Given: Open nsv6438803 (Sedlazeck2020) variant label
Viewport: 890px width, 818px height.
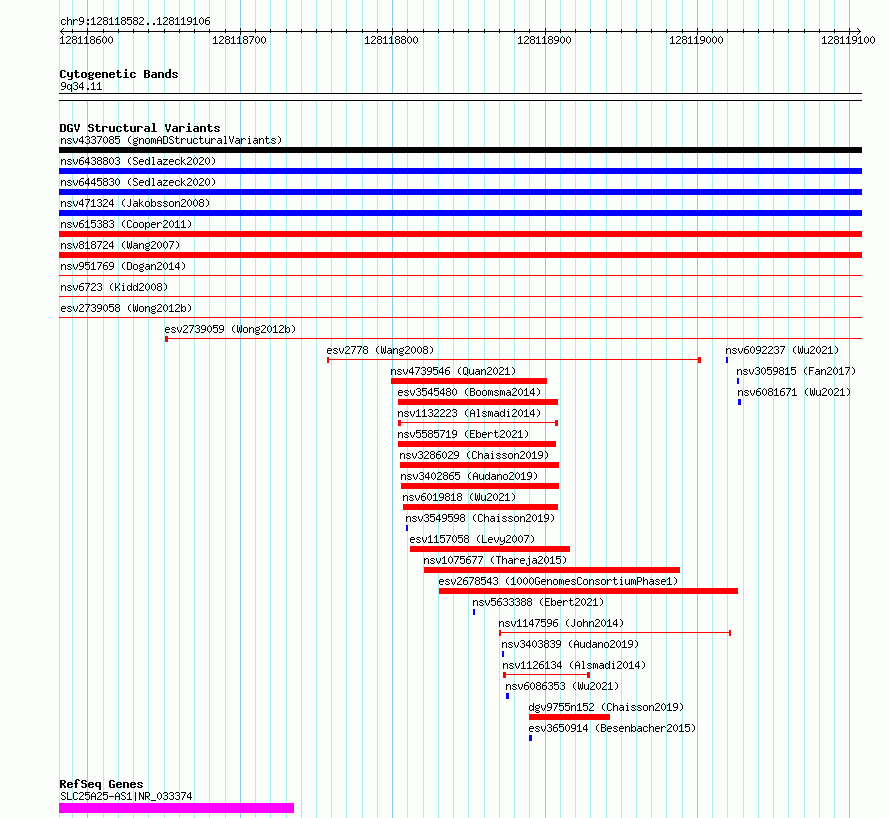Looking at the screenshot, I should (x=138, y=161).
